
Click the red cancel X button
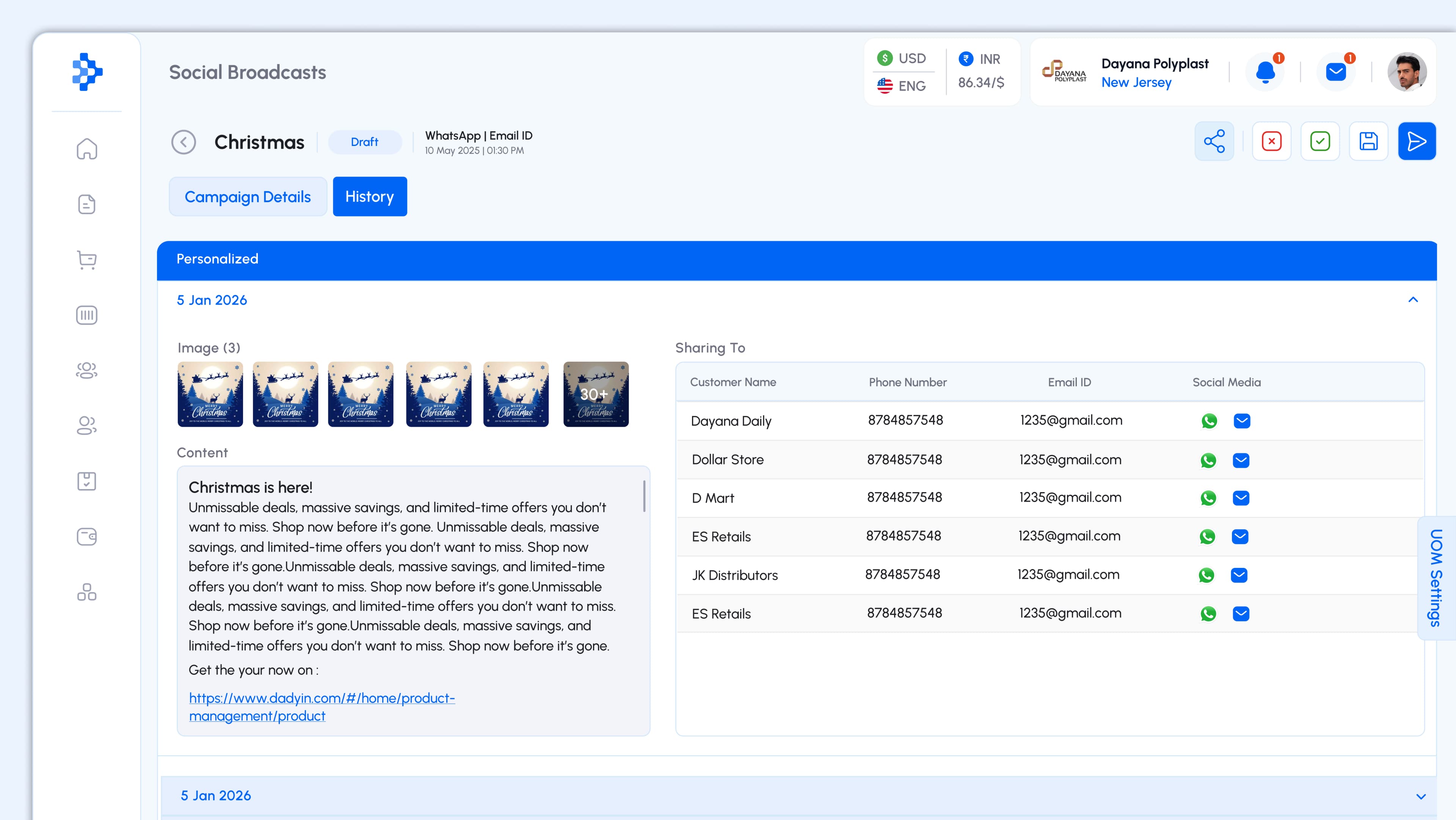[x=1272, y=141]
